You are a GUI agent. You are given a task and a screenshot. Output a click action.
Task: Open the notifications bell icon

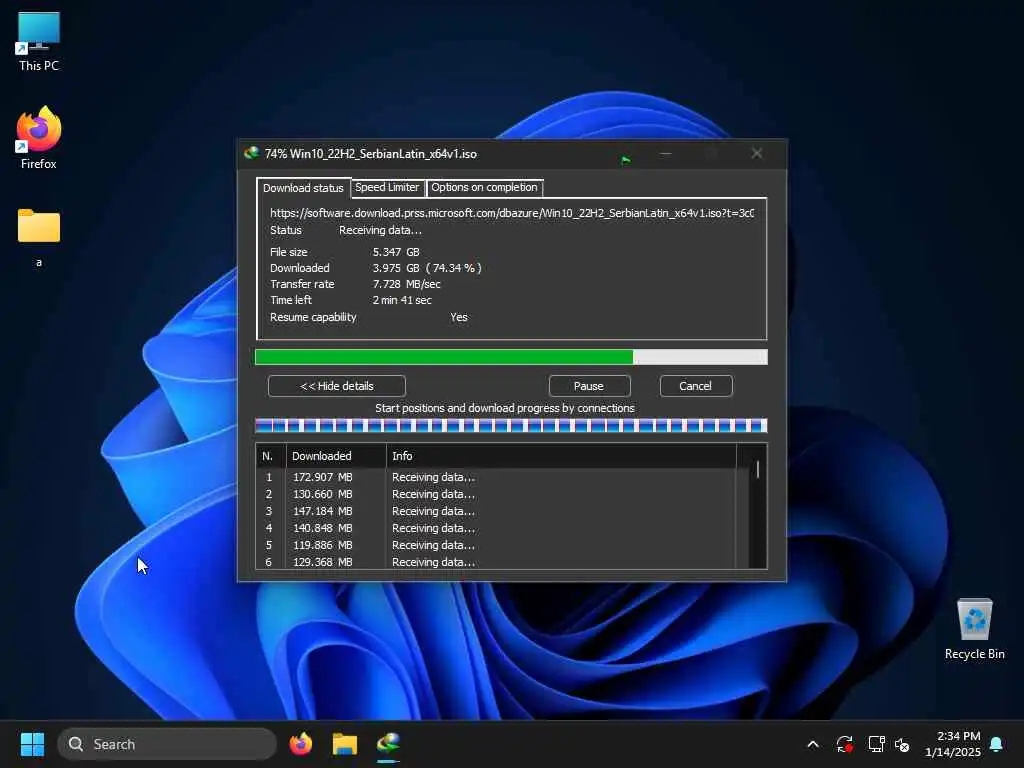tap(997, 744)
